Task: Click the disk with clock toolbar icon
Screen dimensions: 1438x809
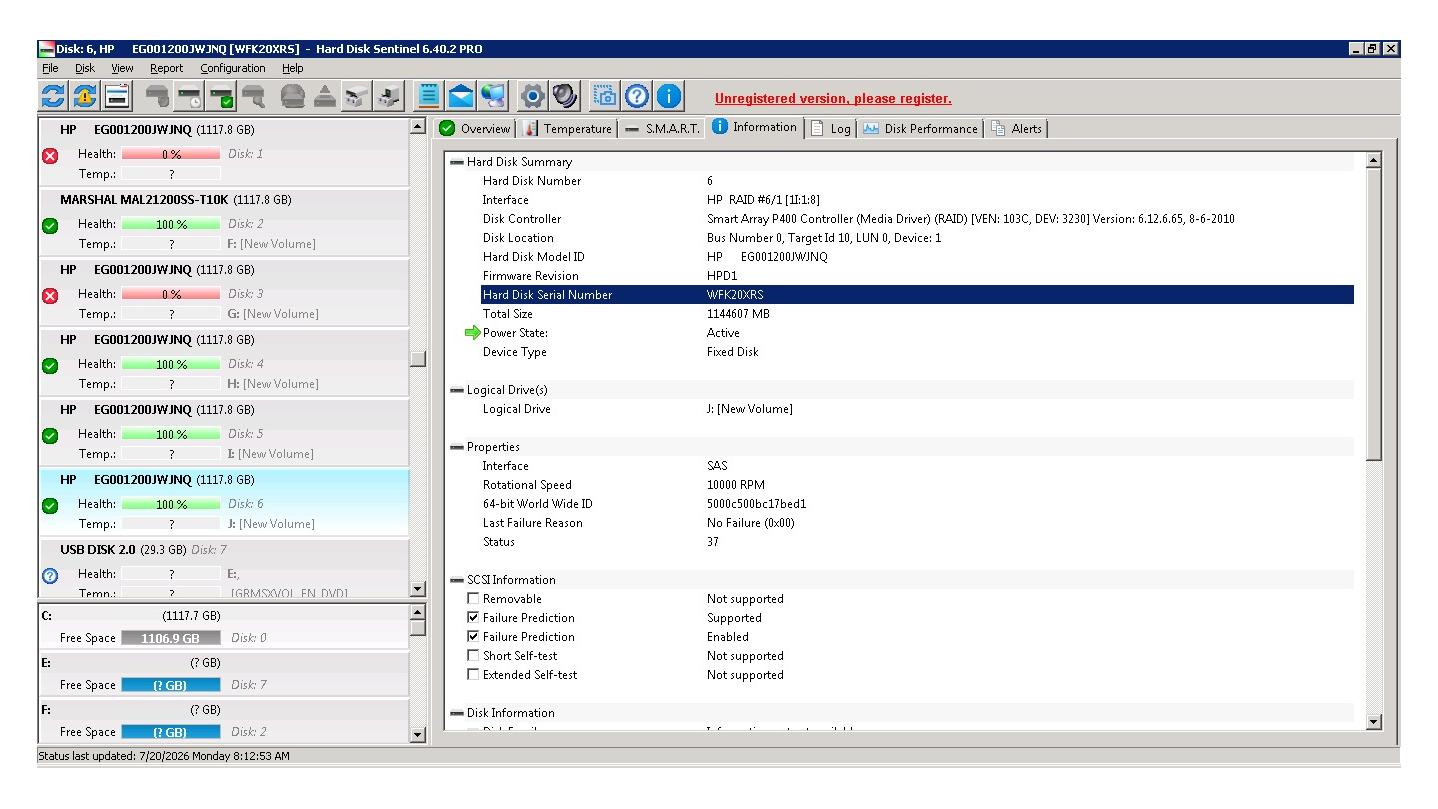Action: (189, 96)
